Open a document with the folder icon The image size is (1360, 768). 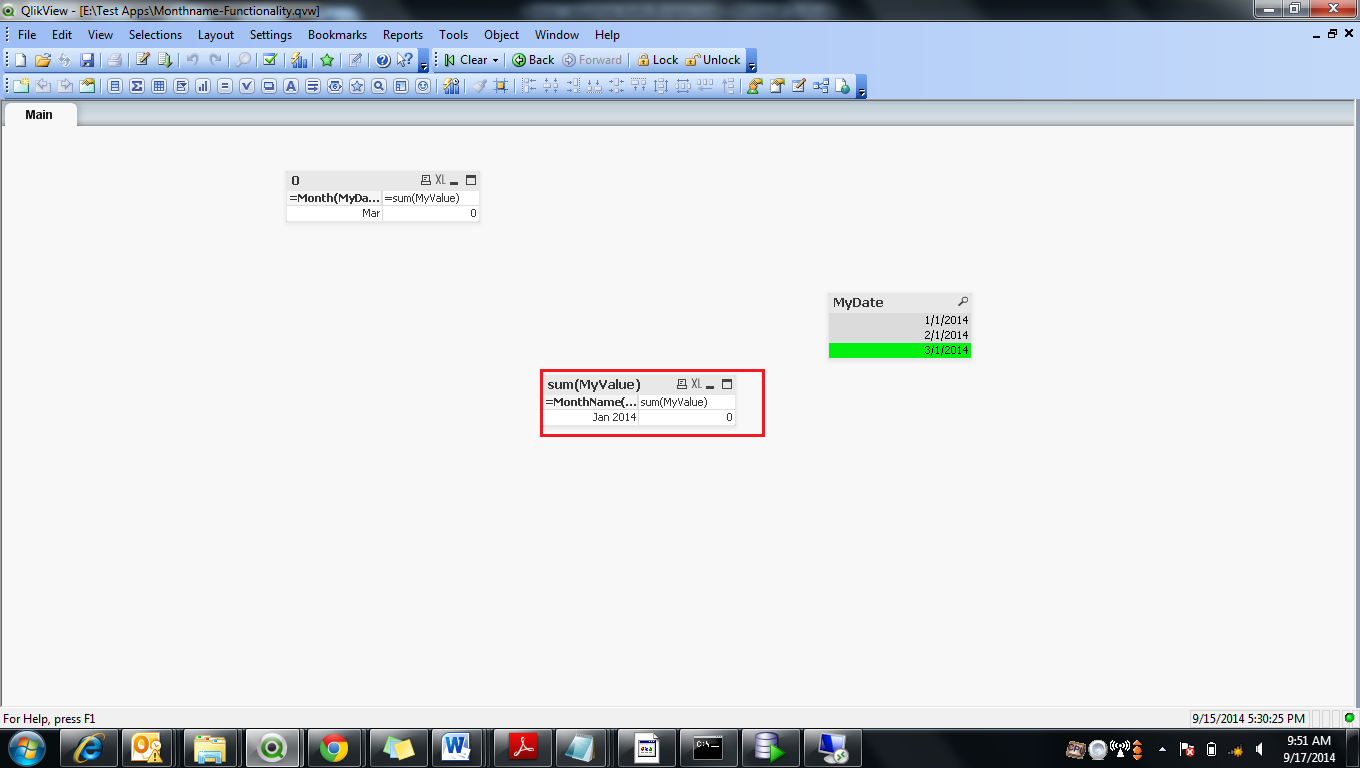tap(42, 60)
